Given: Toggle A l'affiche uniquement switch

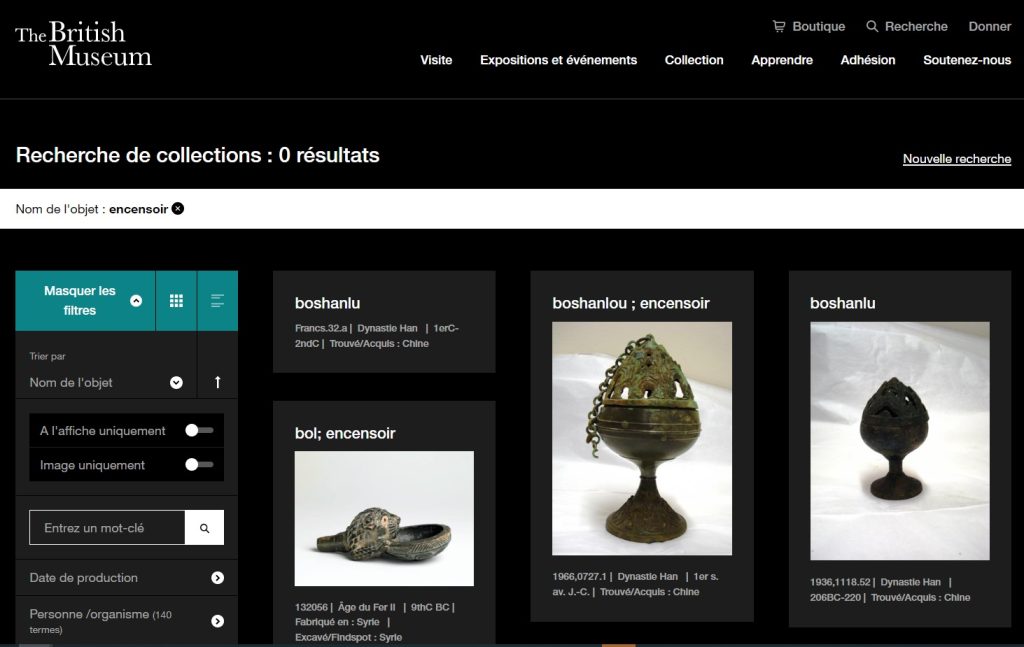Looking at the screenshot, I should pyautogui.click(x=199, y=431).
